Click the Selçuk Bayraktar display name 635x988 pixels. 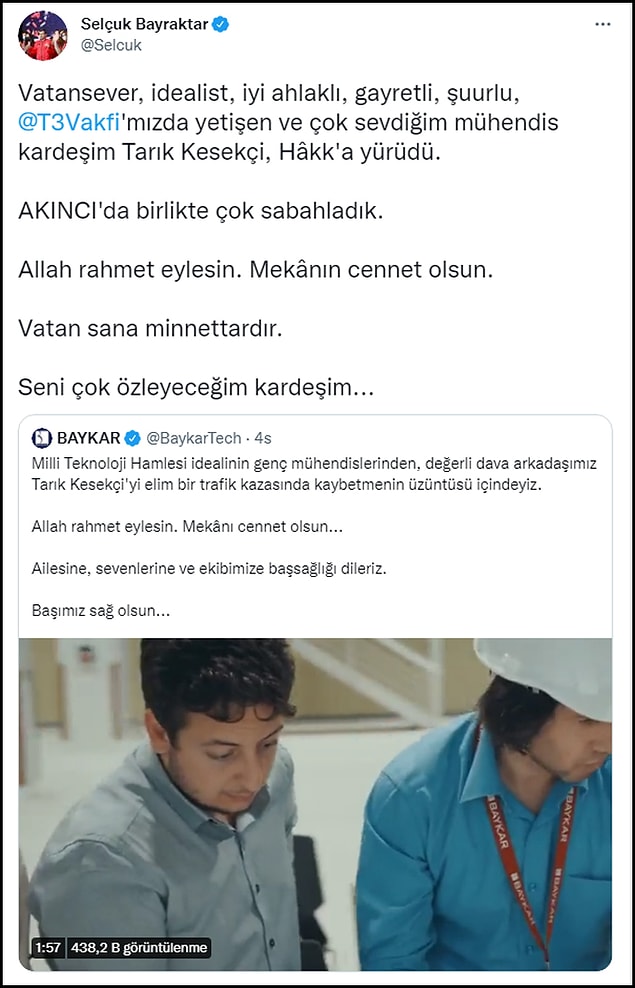pos(144,25)
